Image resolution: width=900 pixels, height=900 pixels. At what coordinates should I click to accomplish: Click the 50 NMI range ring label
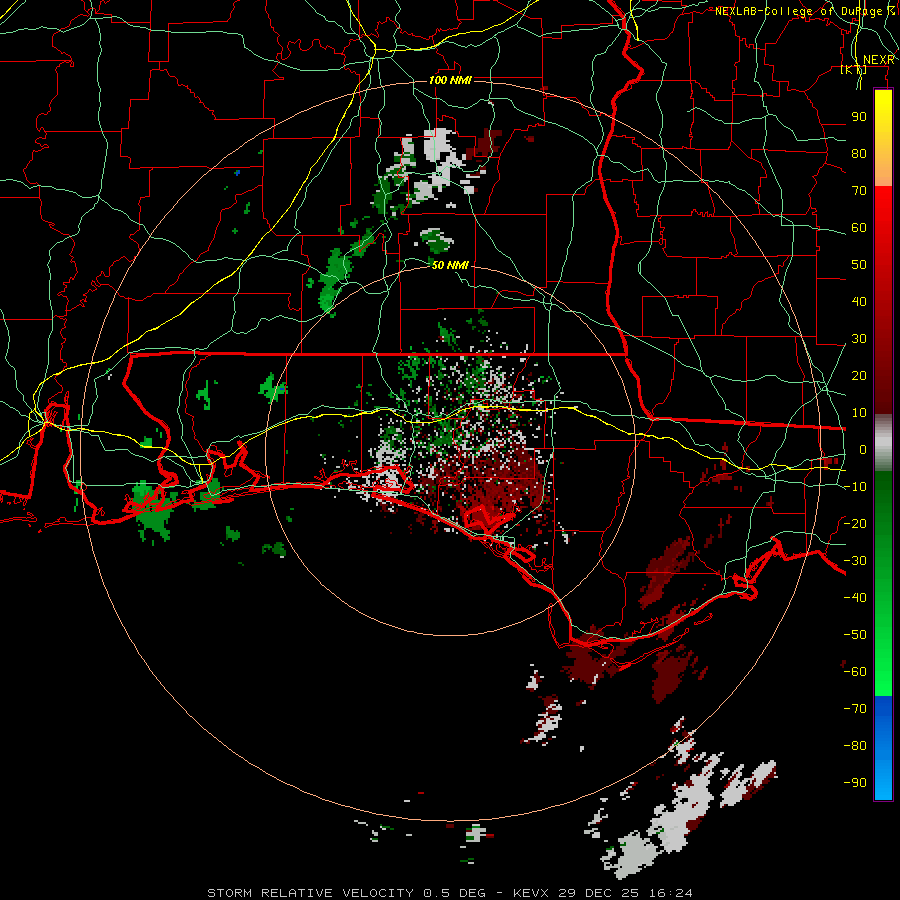450,265
